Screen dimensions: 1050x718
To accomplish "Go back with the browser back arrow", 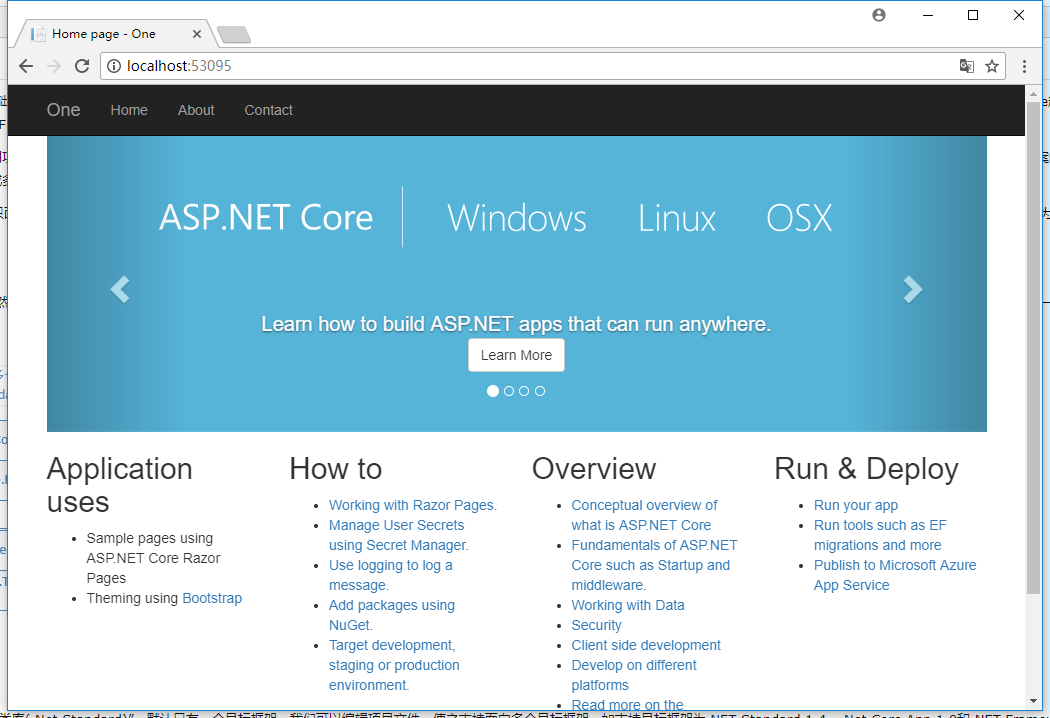I will coord(26,66).
